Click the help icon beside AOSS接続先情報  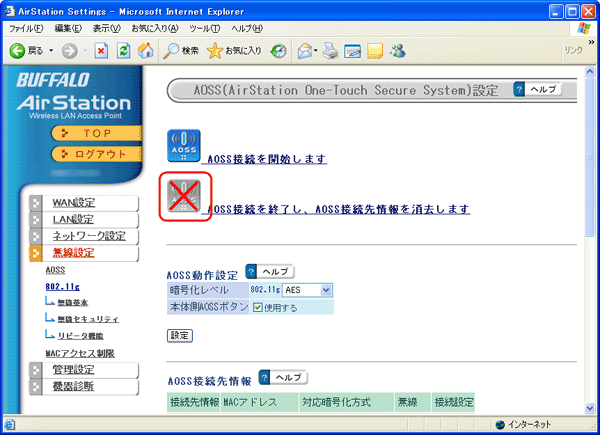click(264, 377)
